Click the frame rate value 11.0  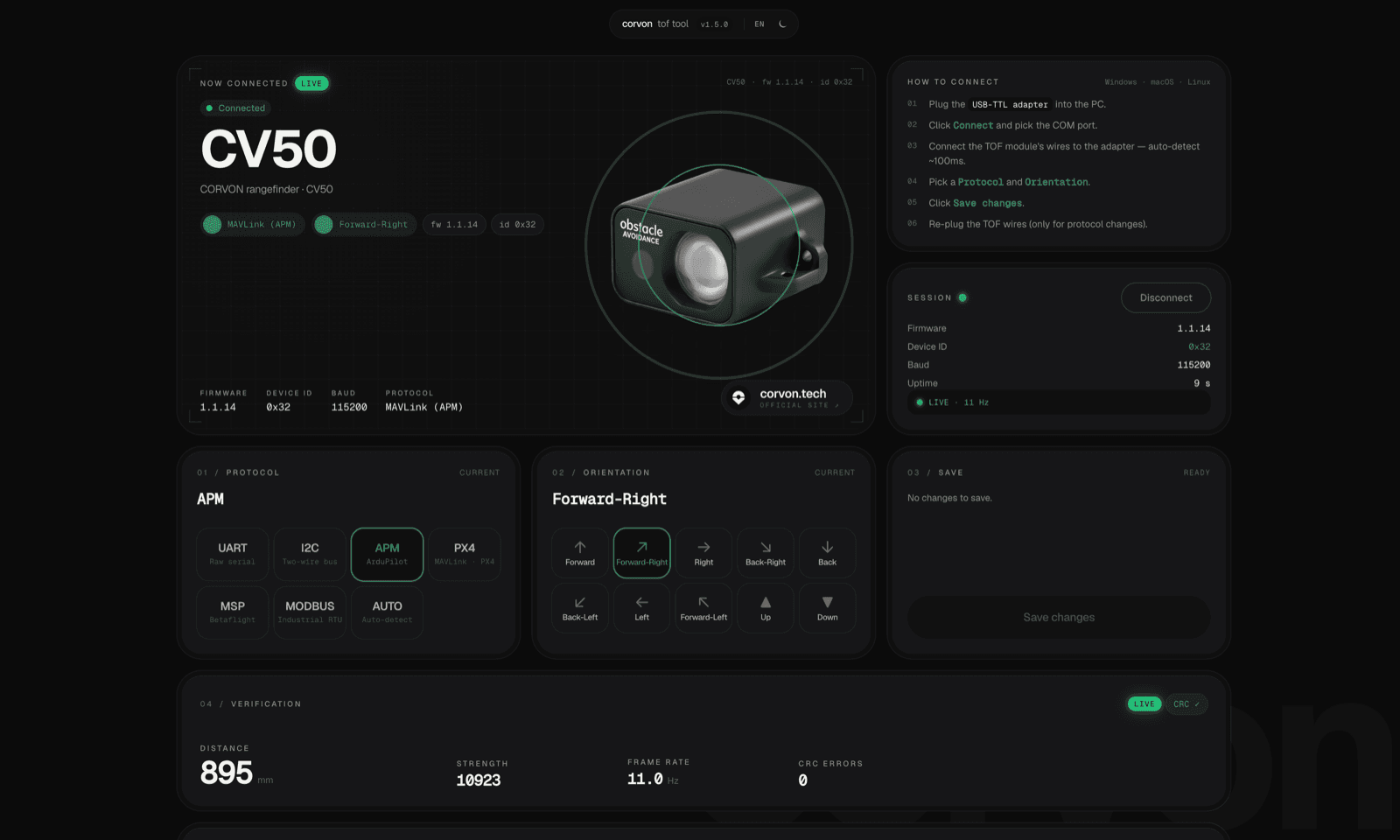(x=645, y=779)
